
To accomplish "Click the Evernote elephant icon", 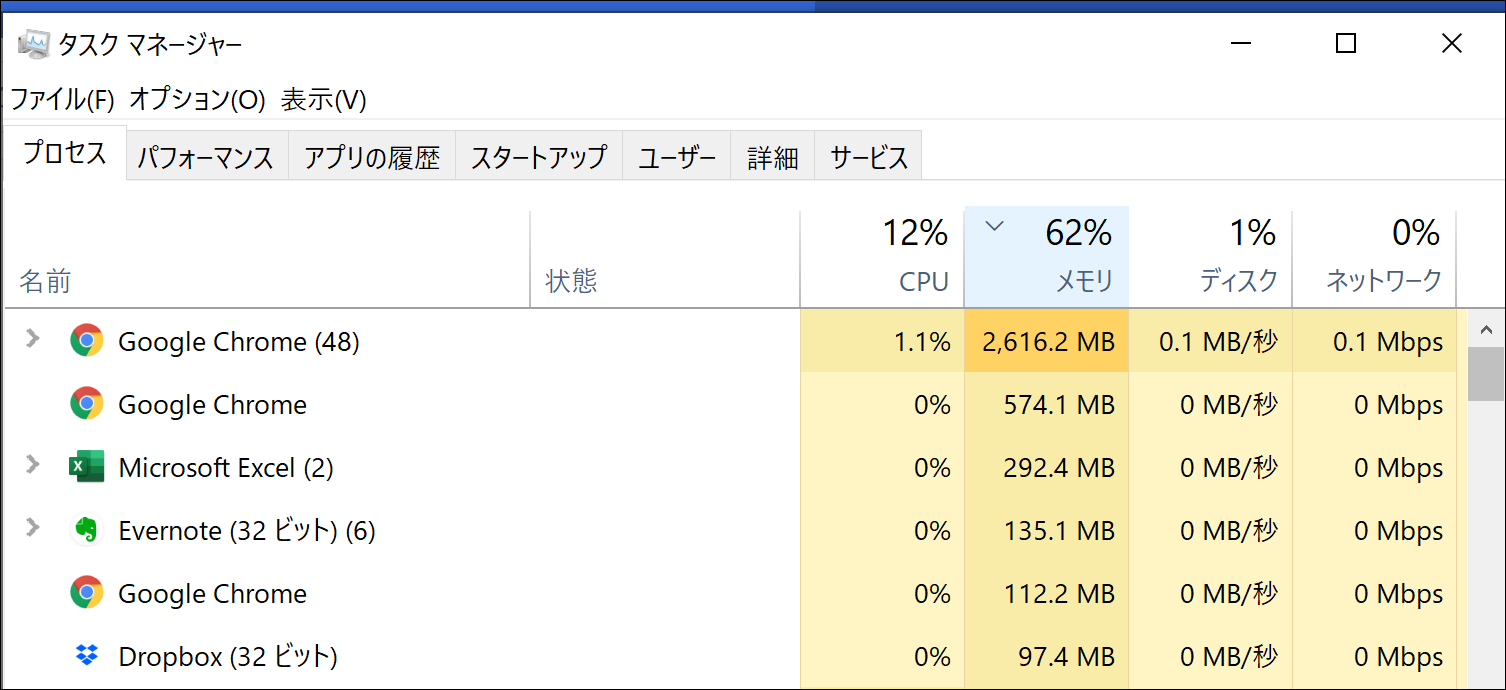I will pyautogui.click(x=87, y=530).
